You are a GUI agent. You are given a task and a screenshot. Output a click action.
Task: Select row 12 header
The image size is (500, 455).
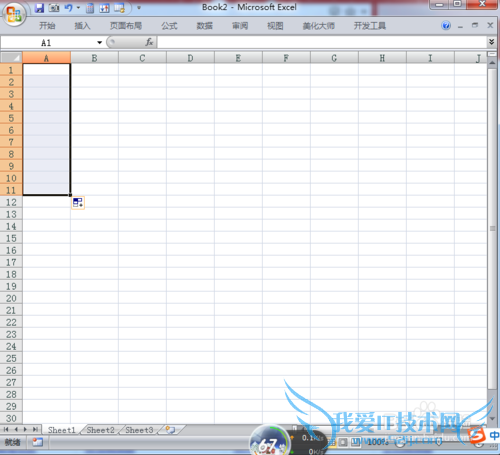tap(11, 202)
